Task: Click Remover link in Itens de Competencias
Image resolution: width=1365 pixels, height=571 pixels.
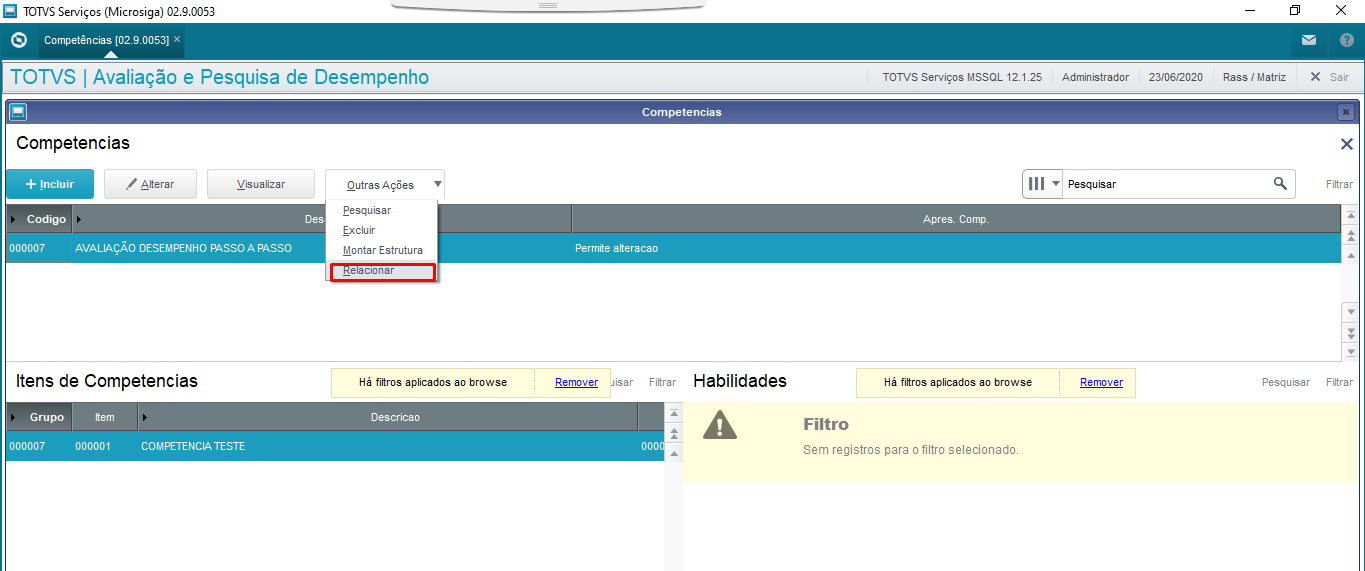Action: click(x=576, y=382)
